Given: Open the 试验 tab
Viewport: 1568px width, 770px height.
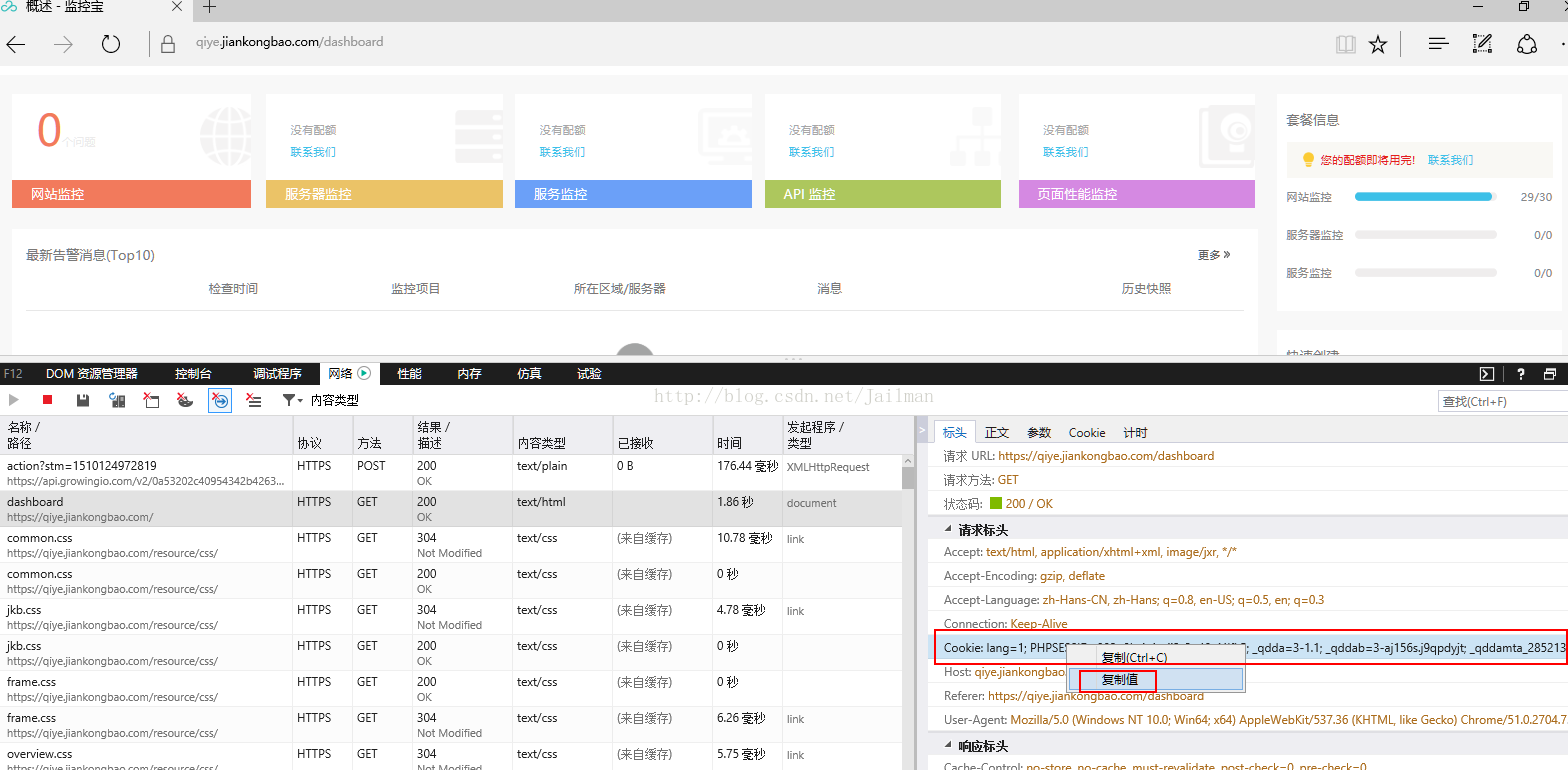Looking at the screenshot, I should (x=589, y=374).
